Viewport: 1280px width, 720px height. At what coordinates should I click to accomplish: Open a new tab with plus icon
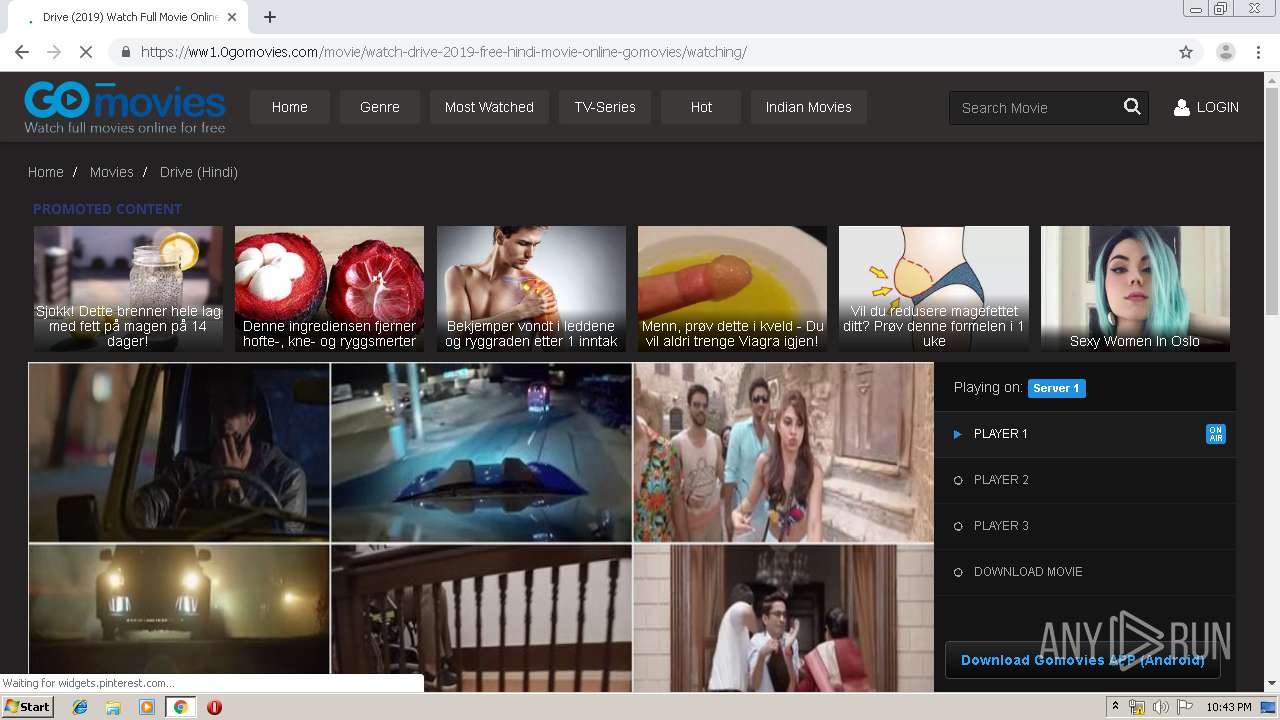click(x=269, y=17)
